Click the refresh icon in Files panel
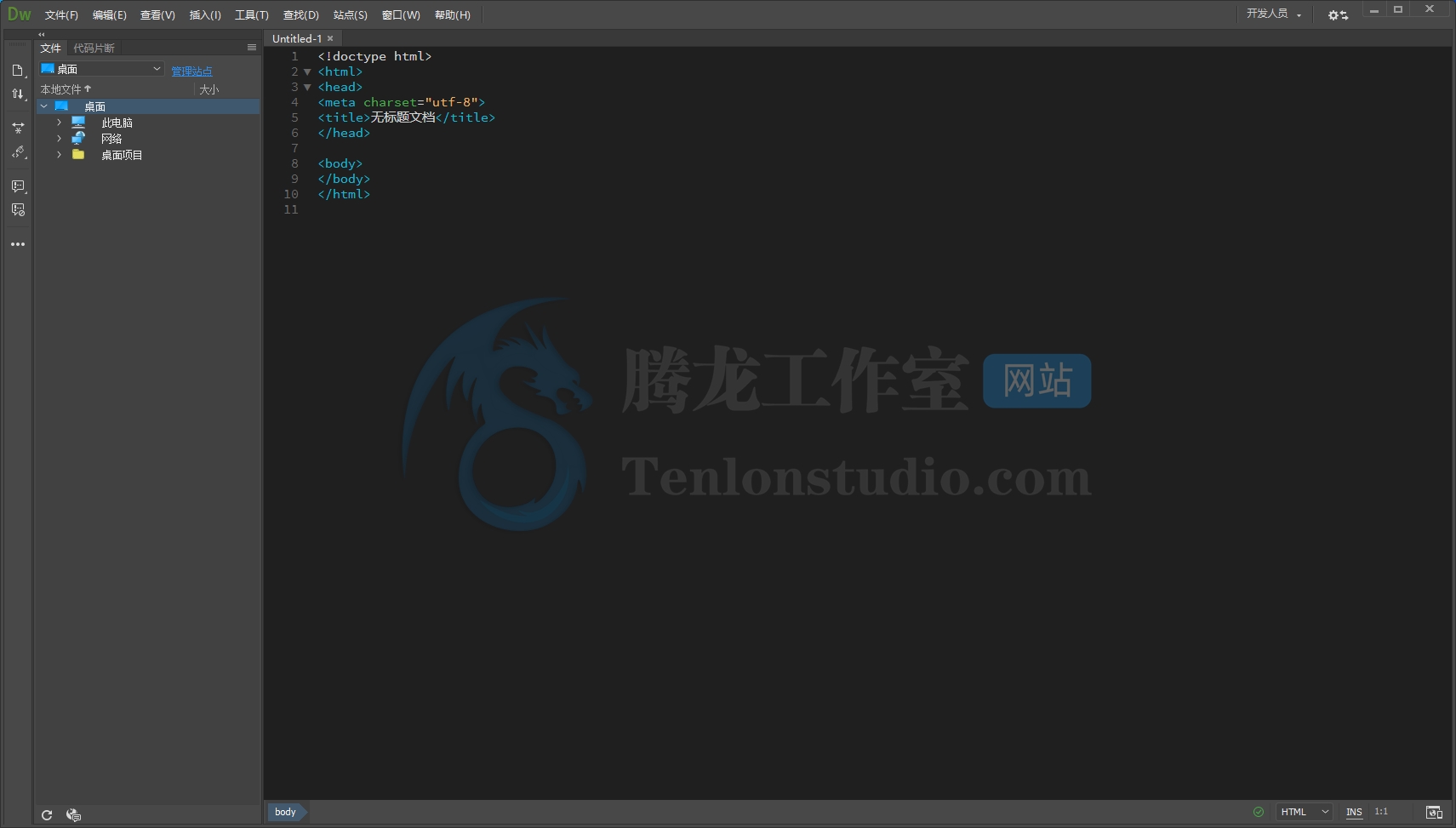 [x=47, y=815]
